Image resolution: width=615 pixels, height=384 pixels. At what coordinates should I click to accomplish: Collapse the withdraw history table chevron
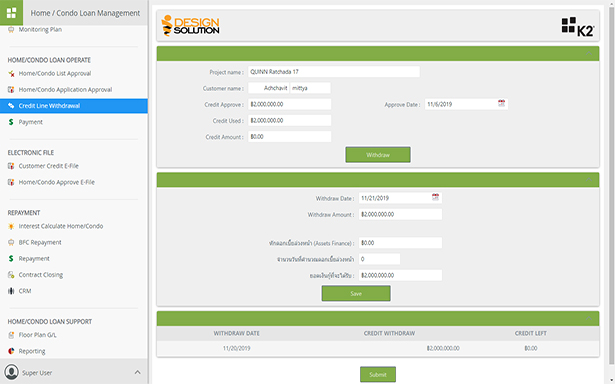[x=589, y=318]
